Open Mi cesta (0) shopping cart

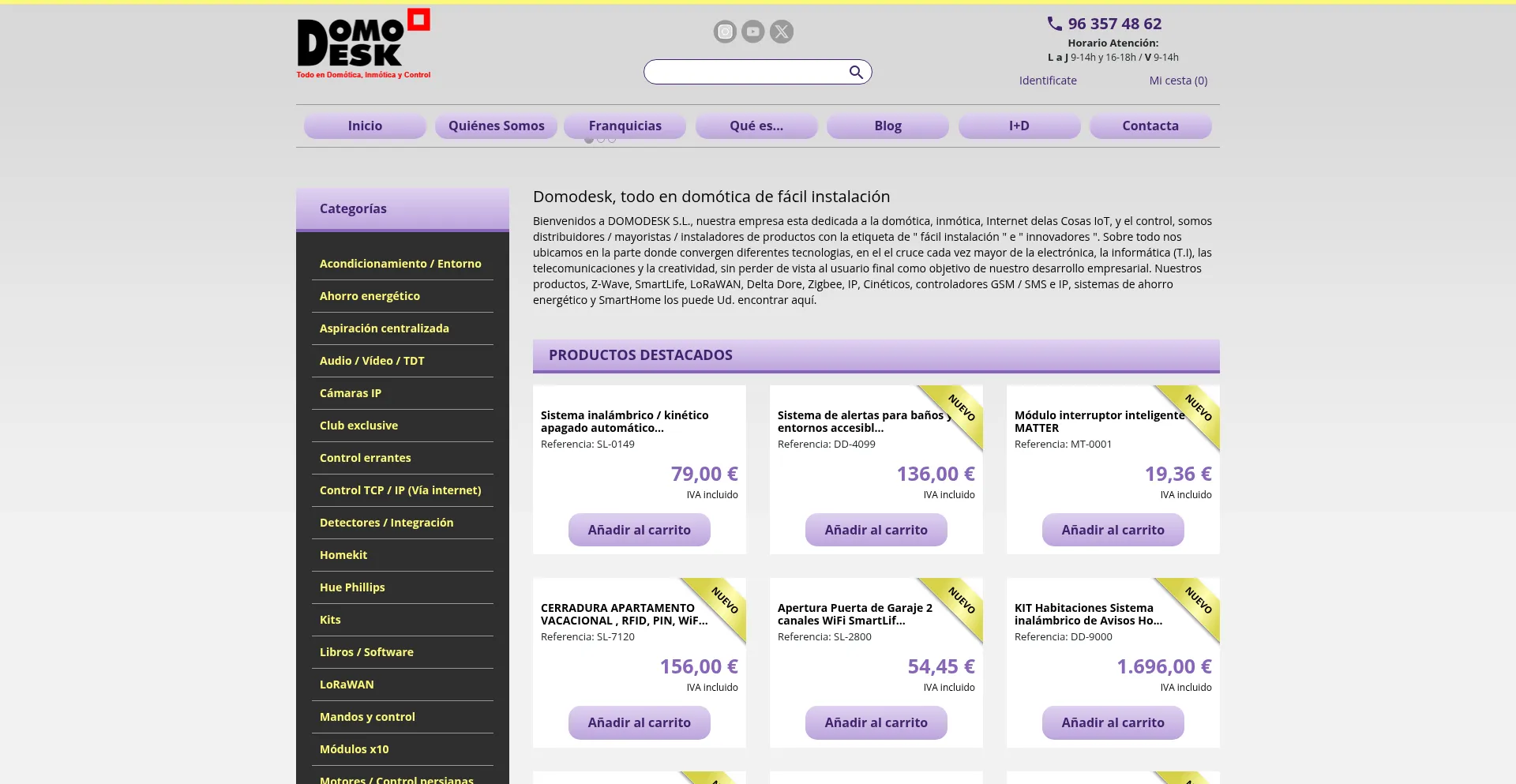point(1178,81)
